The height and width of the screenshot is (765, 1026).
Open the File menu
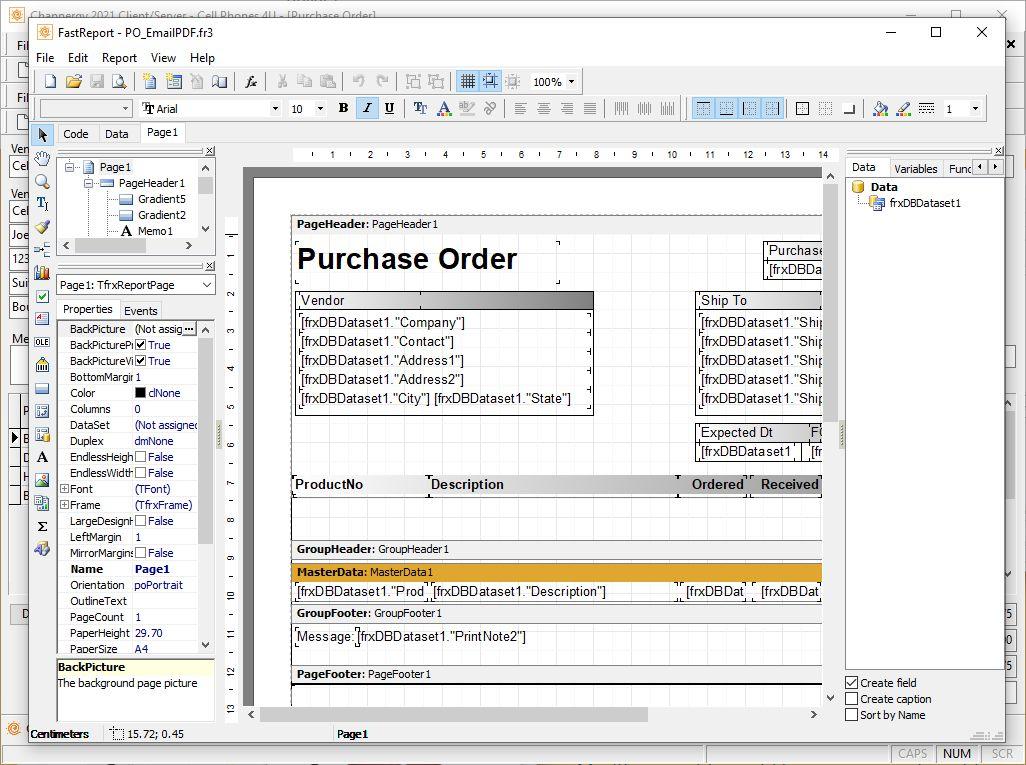click(44, 58)
